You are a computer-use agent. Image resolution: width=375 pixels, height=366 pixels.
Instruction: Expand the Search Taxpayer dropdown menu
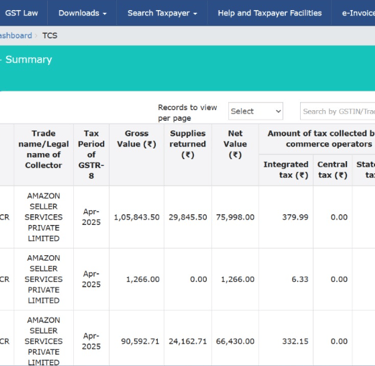point(162,13)
